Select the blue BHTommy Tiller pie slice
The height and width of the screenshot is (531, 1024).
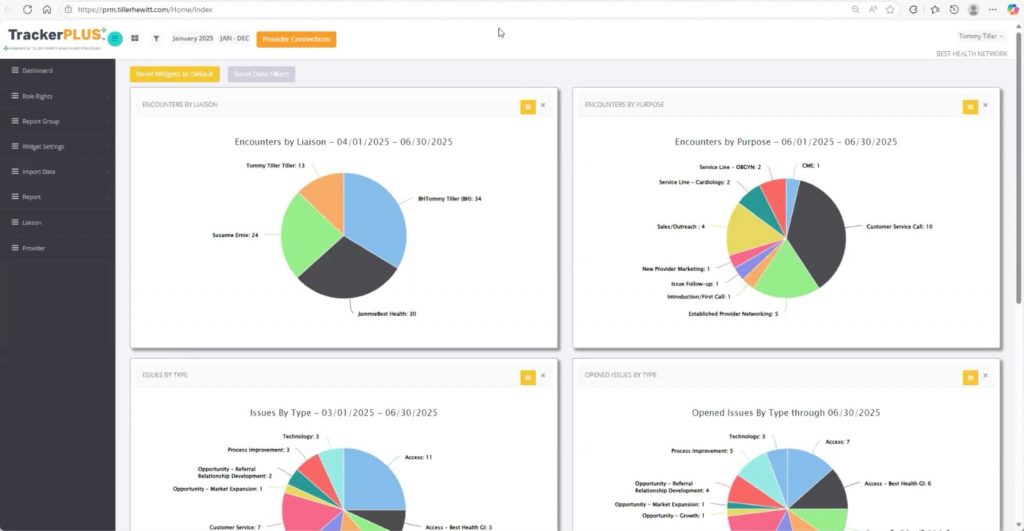[377, 212]
